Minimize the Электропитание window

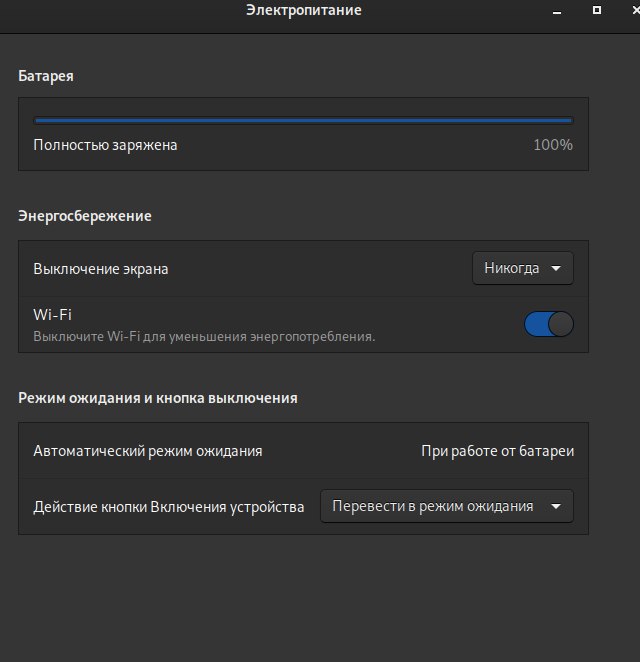click(x=557, y=11)
